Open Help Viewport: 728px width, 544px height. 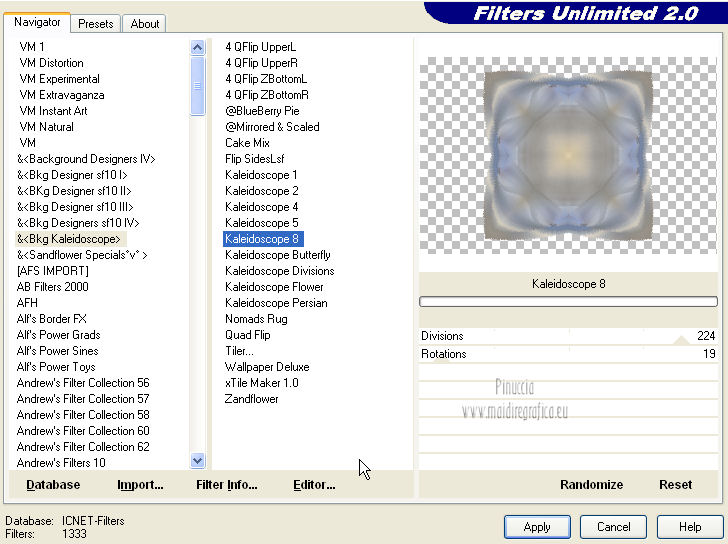pyautogui.click(x=689, y=527)
